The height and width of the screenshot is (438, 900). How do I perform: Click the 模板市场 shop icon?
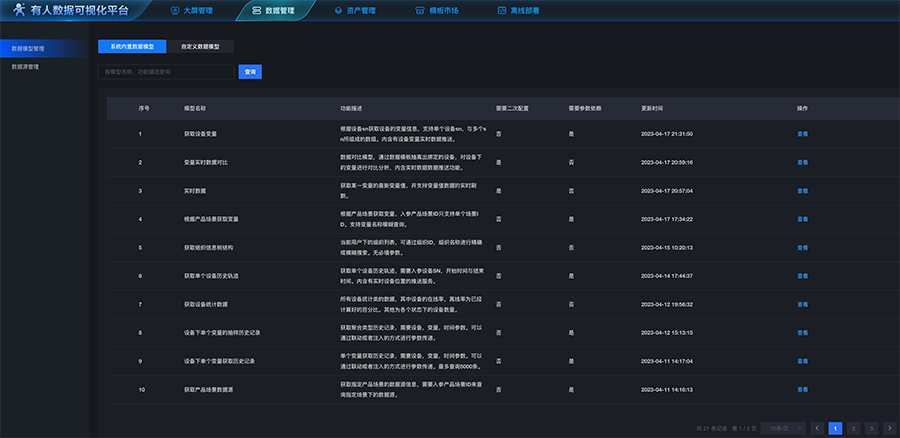(x=418, y=11)
